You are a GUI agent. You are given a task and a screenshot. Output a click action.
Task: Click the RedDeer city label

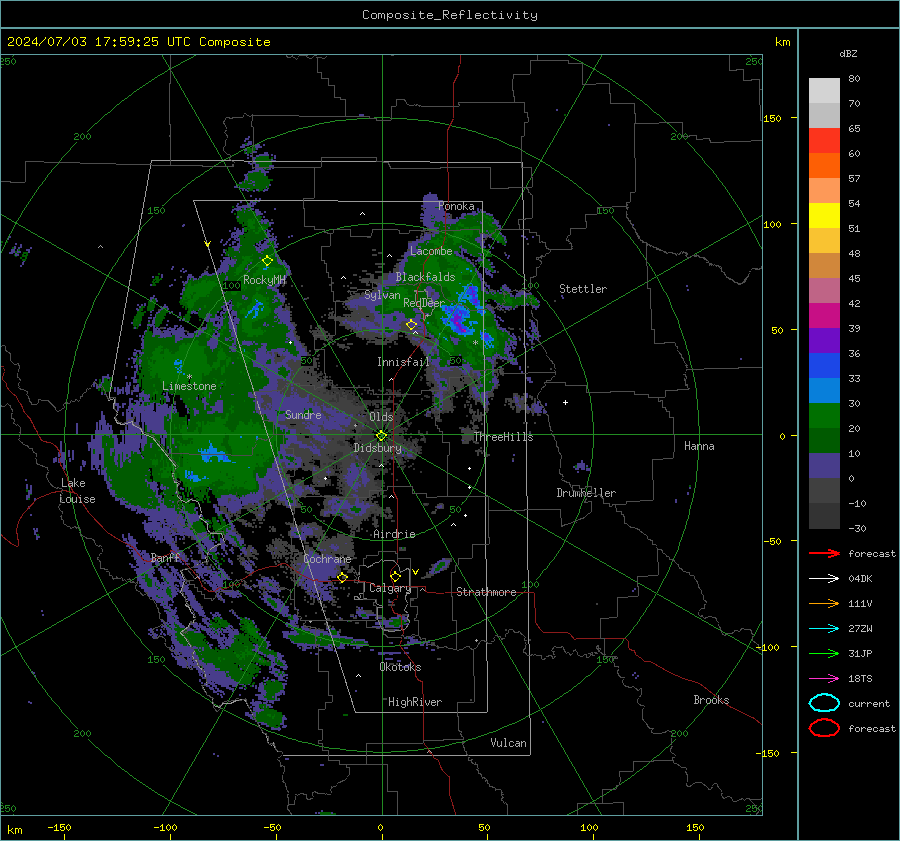pos(424,303)
